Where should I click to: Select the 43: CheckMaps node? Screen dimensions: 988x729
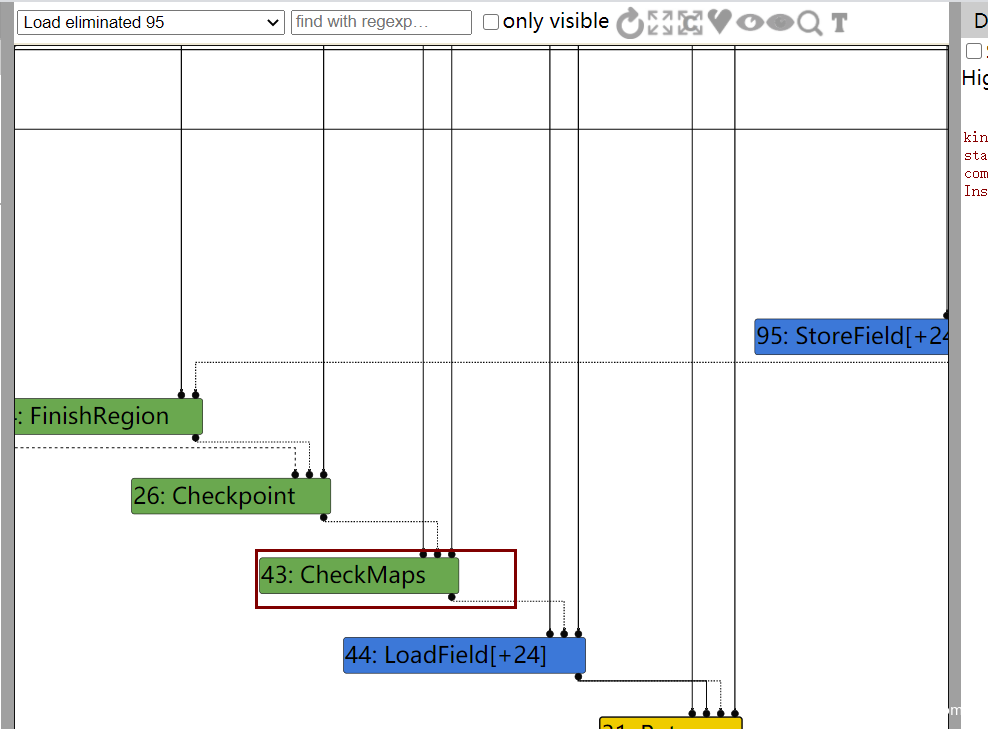point(359,575)
